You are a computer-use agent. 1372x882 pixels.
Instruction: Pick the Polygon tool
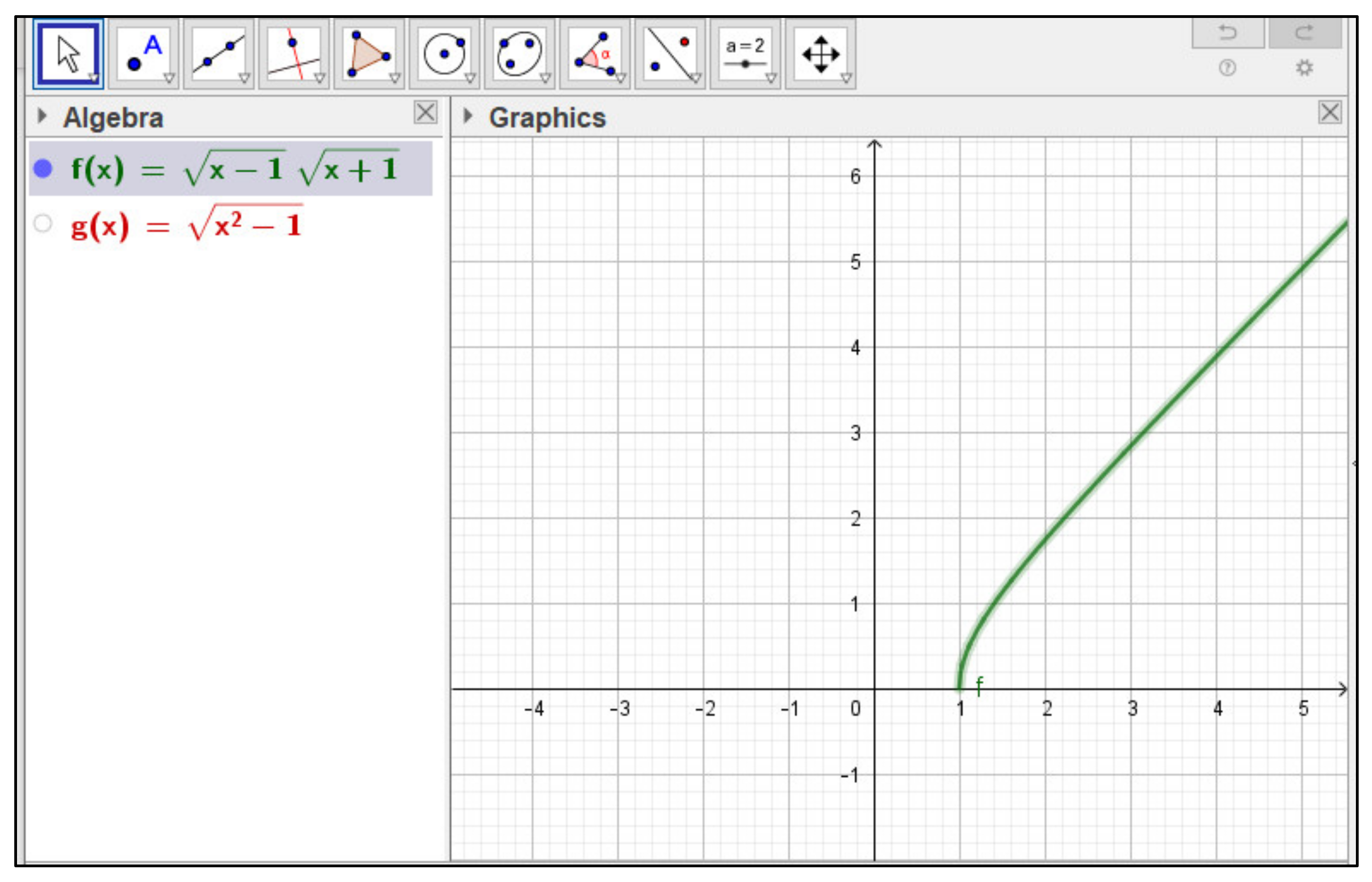(x=368, y=54)
